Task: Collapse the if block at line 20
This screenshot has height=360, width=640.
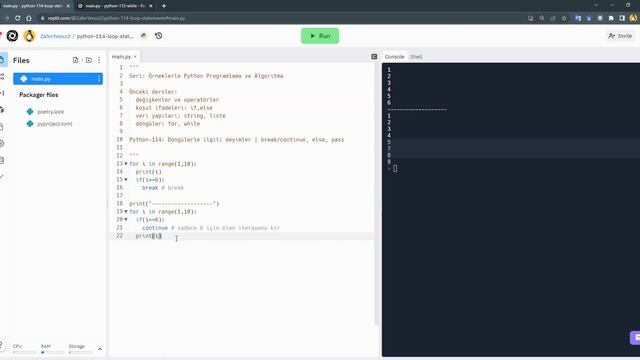Action: pos(126,220)
